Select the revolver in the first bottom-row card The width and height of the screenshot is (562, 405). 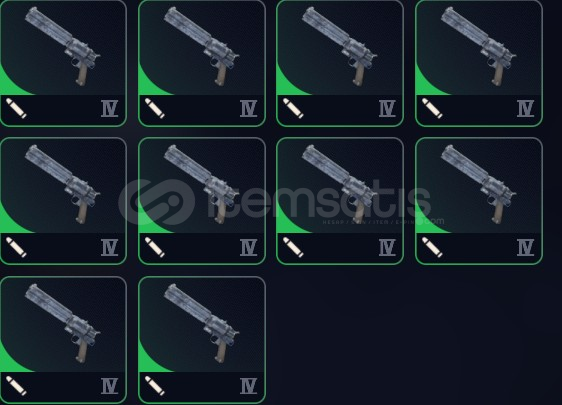coord(63,323)
